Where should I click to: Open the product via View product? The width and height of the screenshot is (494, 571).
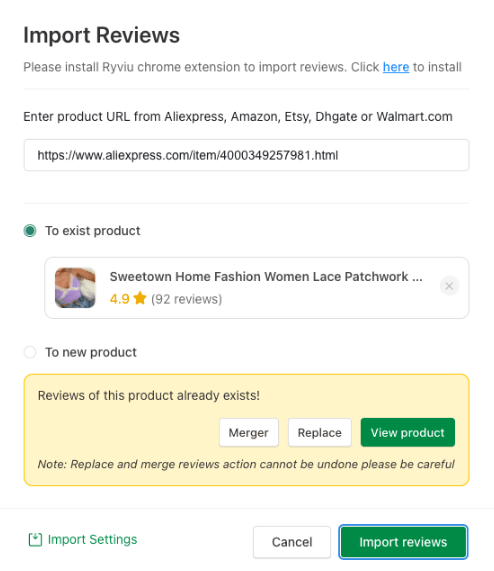[408, 433]
